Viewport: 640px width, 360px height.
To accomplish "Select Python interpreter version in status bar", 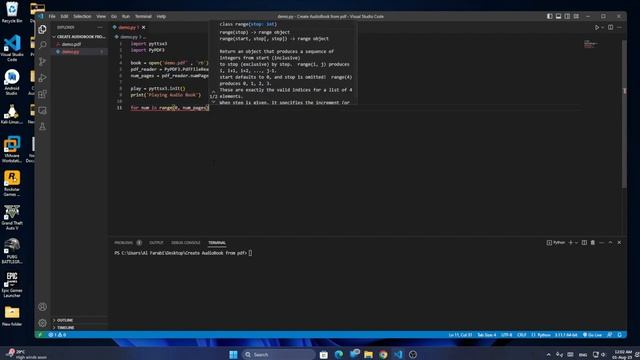I will coord(566,335).
